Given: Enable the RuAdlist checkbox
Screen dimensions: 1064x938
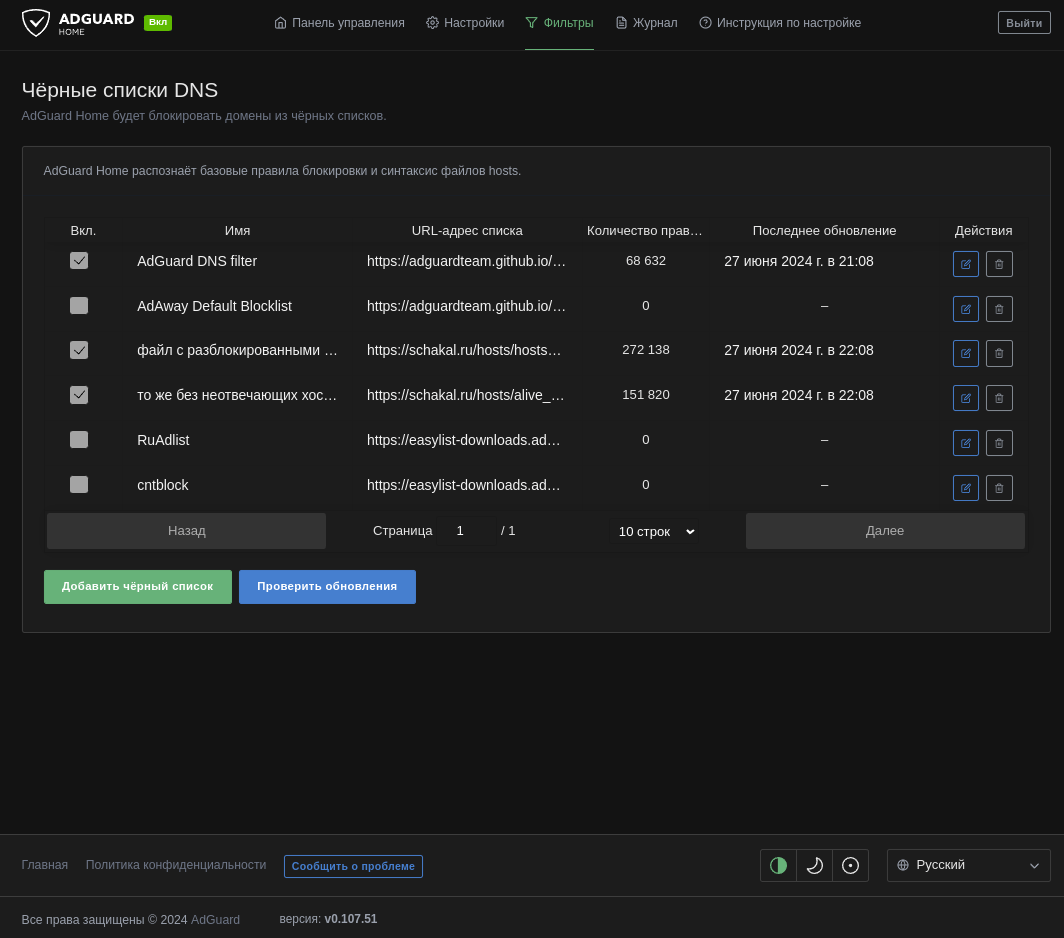Looking at the screenshot, I should 79,440.
